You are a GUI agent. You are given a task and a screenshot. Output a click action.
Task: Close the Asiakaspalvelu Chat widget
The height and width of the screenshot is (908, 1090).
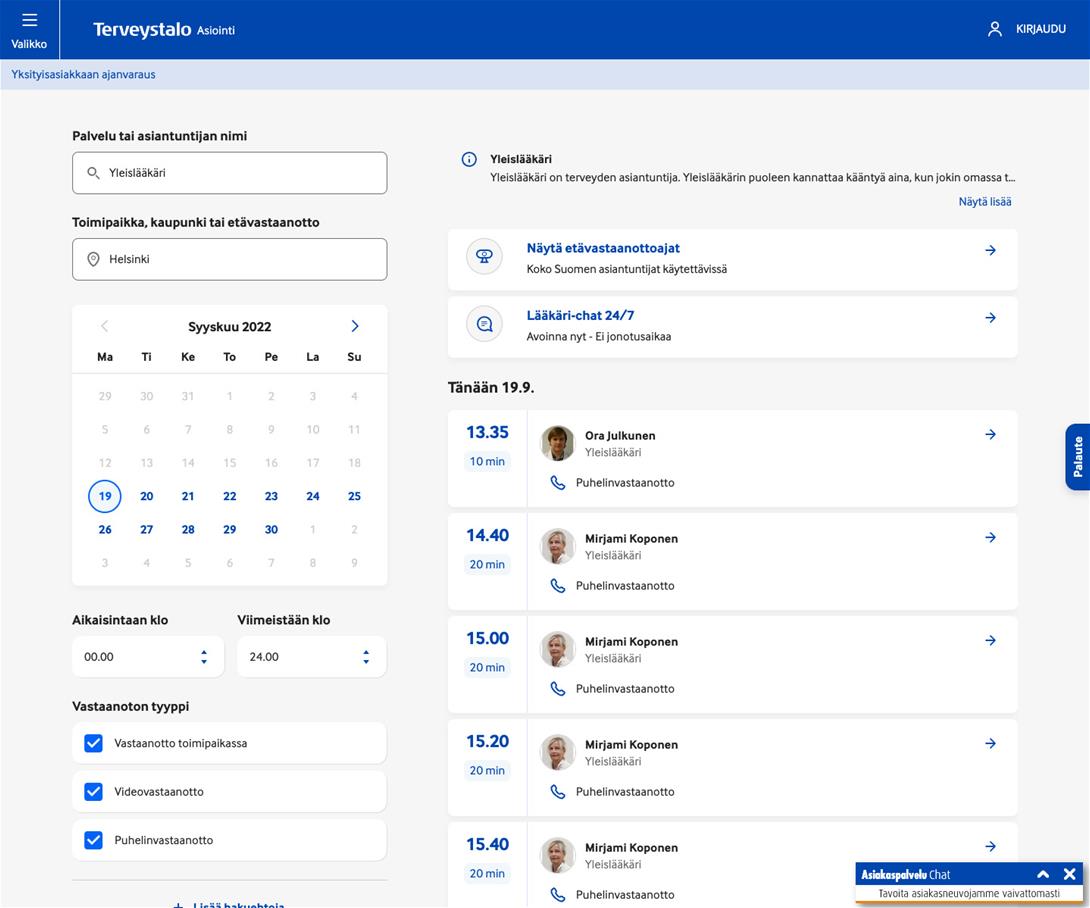(1069, 874)
